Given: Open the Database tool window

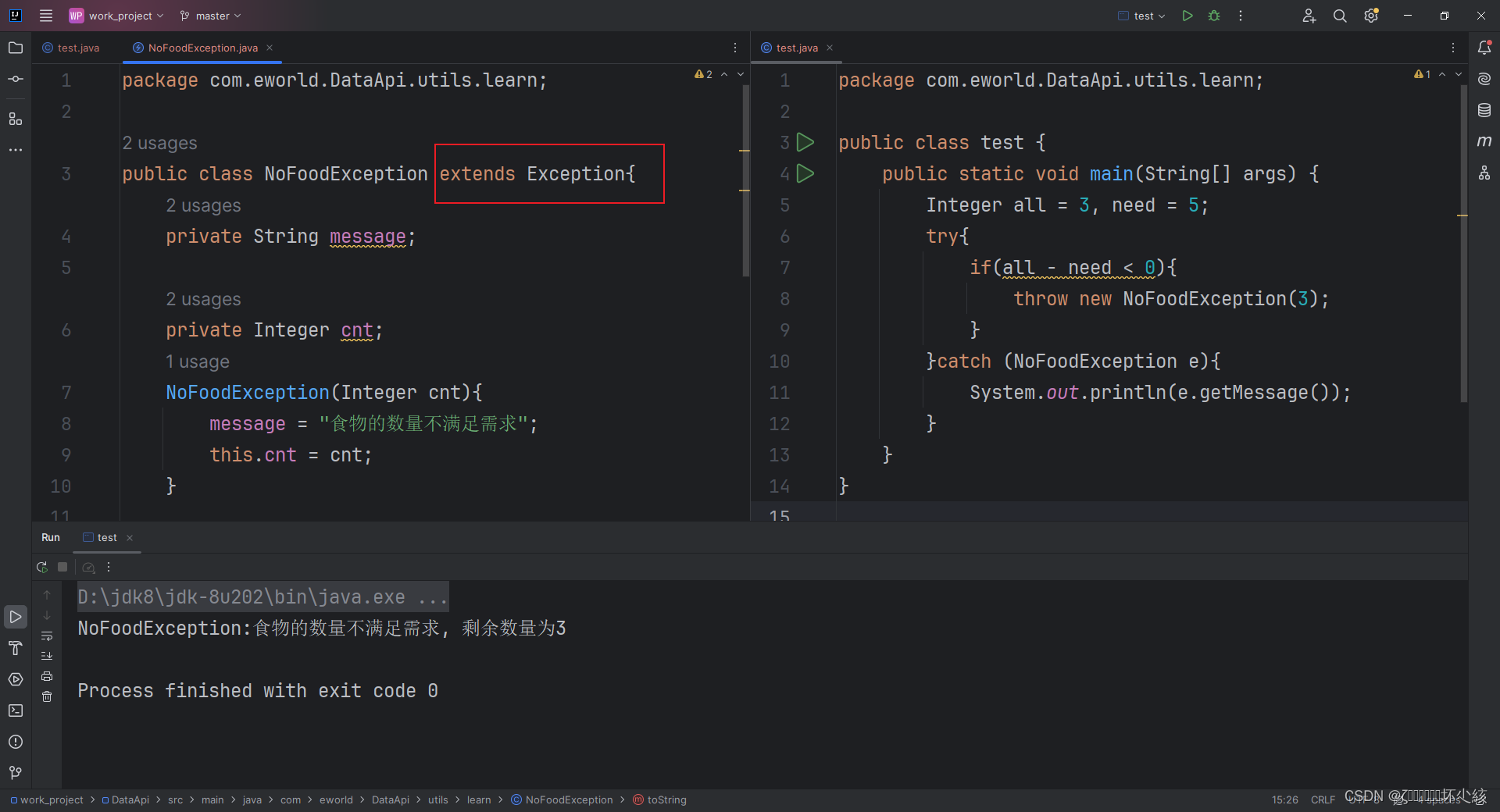Looking at the screenshot, I should tap(1484, 110).
